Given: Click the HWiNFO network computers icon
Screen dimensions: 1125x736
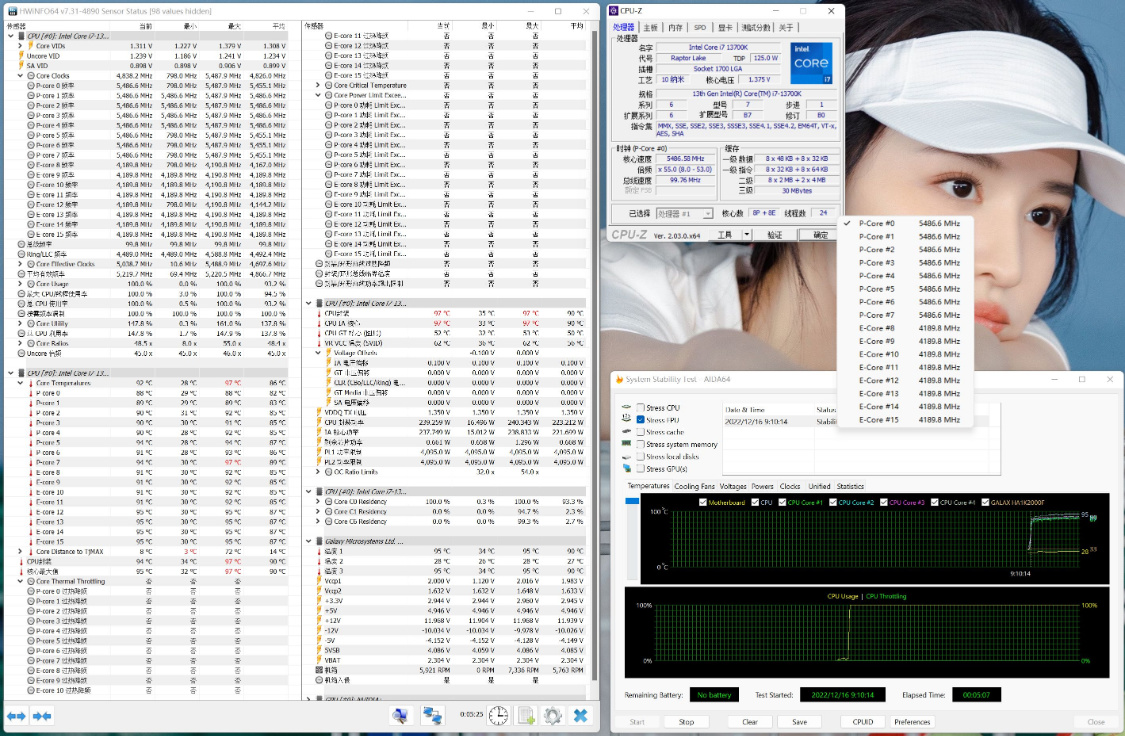Looking at the screenshot, I should [432, 716].
